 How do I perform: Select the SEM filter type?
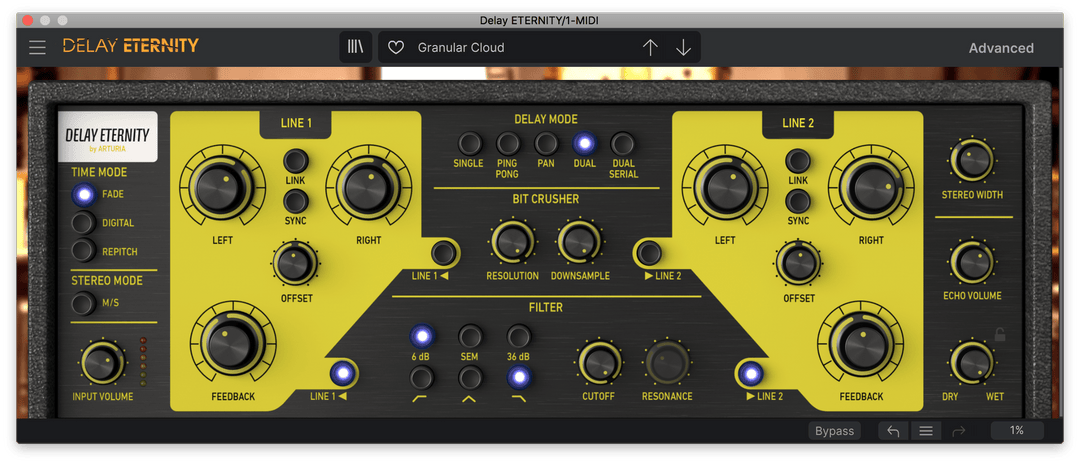pyautogui.click(x=470, y=336)
